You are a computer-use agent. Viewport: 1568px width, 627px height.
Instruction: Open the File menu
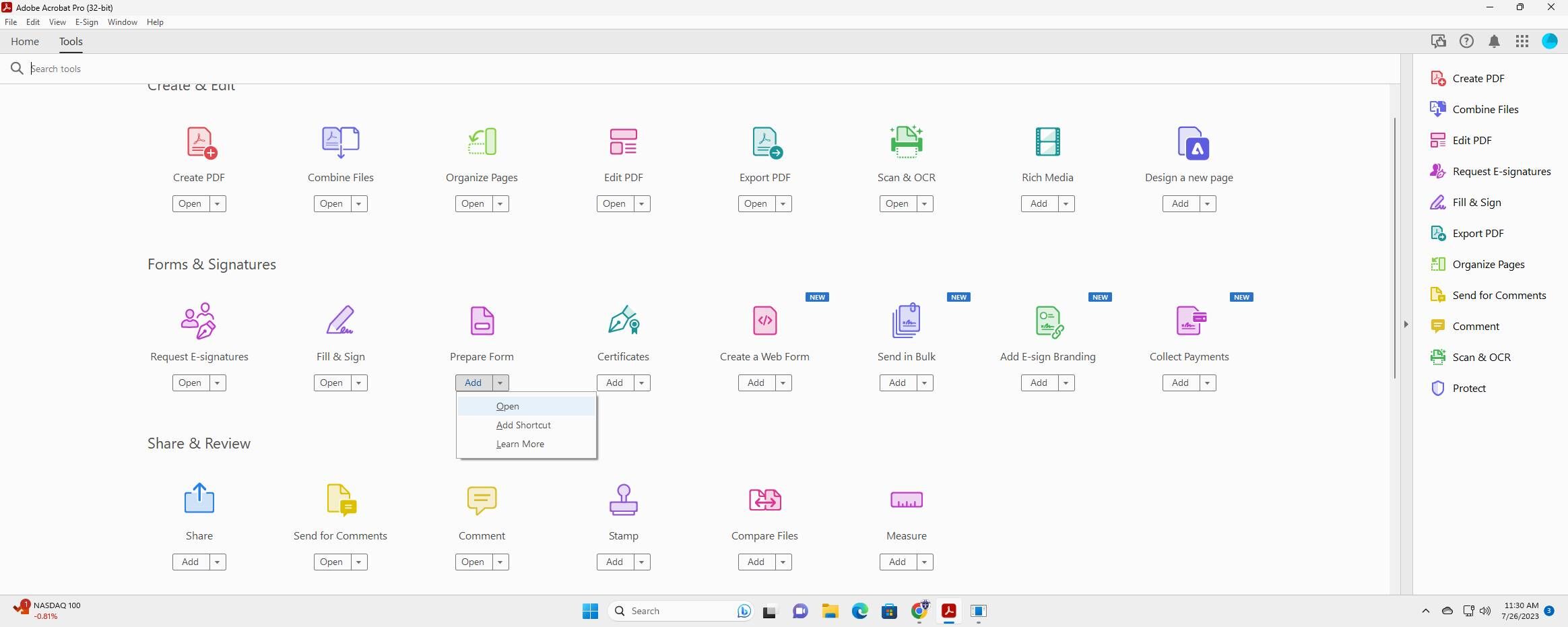(11, 22)
